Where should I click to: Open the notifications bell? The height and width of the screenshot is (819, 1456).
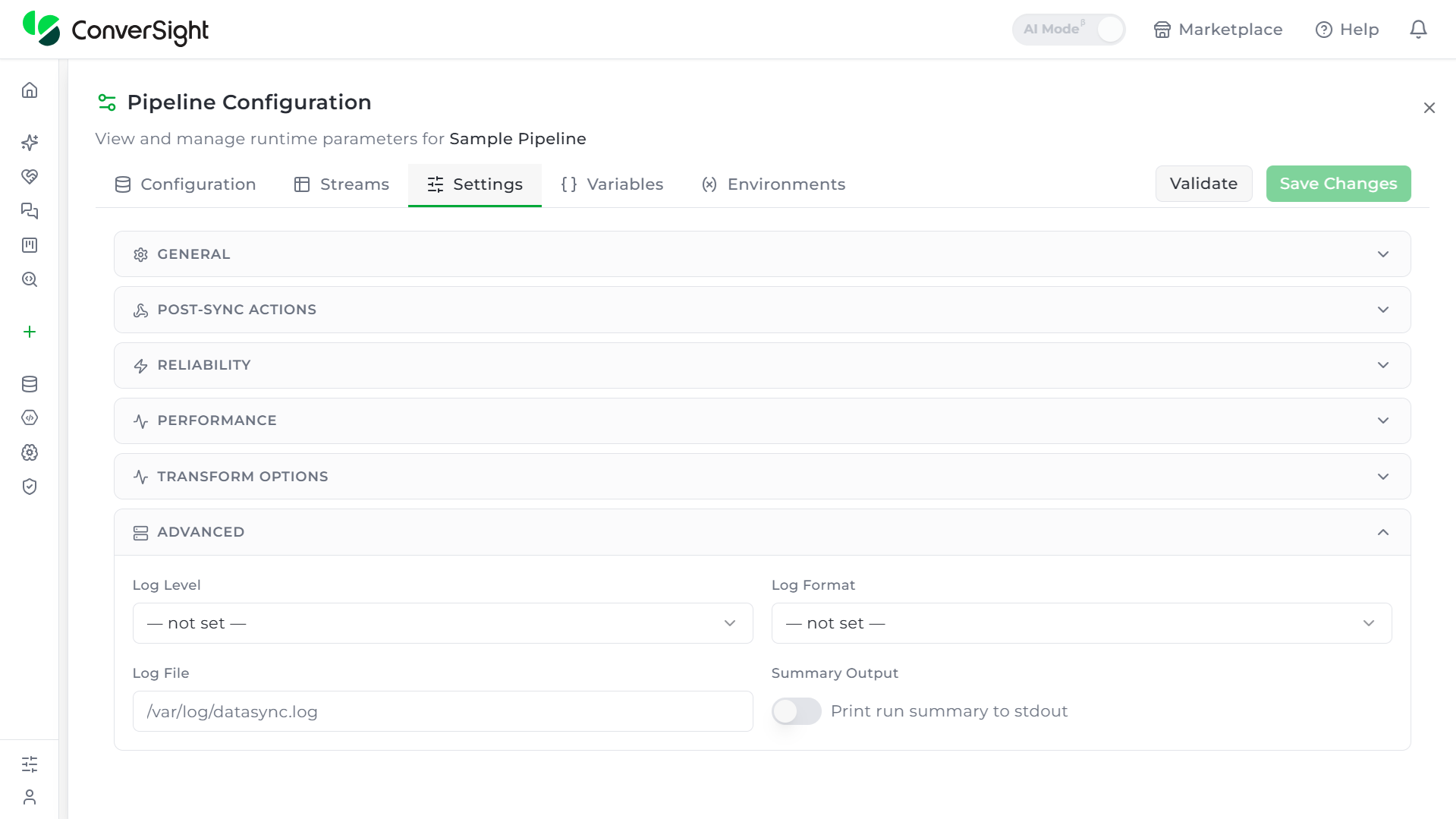pyautogui.click(x=1418, y=30)
